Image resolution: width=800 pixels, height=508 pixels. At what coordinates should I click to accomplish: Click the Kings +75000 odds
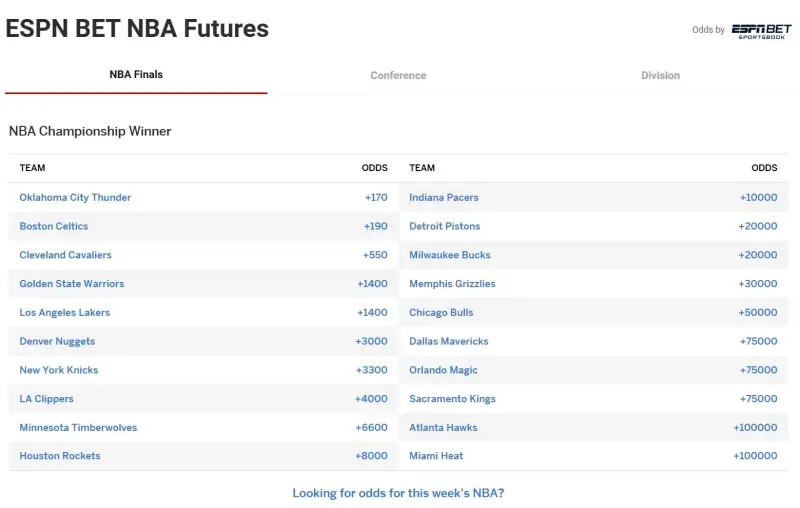(758, 399)
